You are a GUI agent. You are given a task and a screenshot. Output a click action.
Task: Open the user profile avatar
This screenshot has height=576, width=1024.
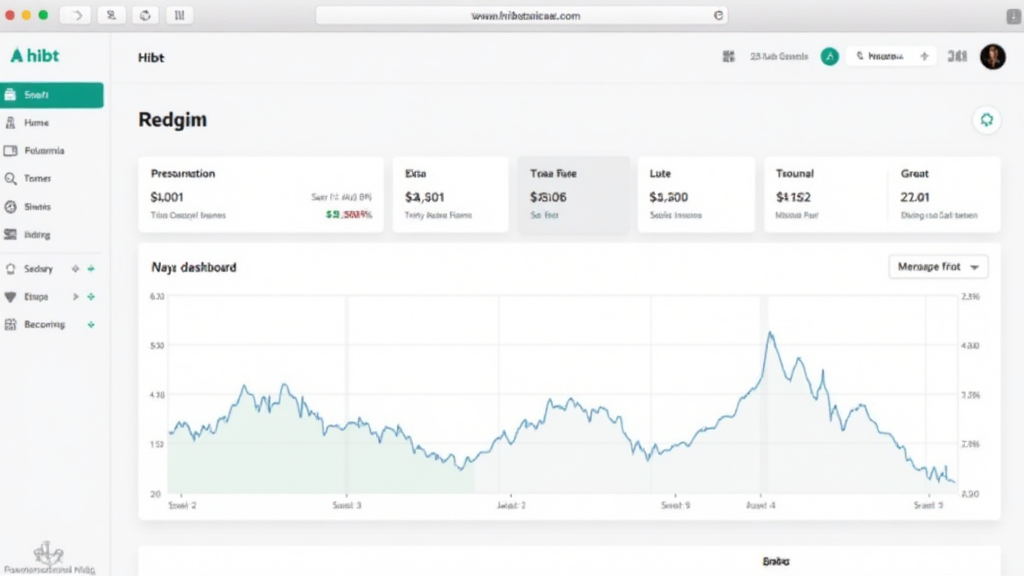point(992,57)
